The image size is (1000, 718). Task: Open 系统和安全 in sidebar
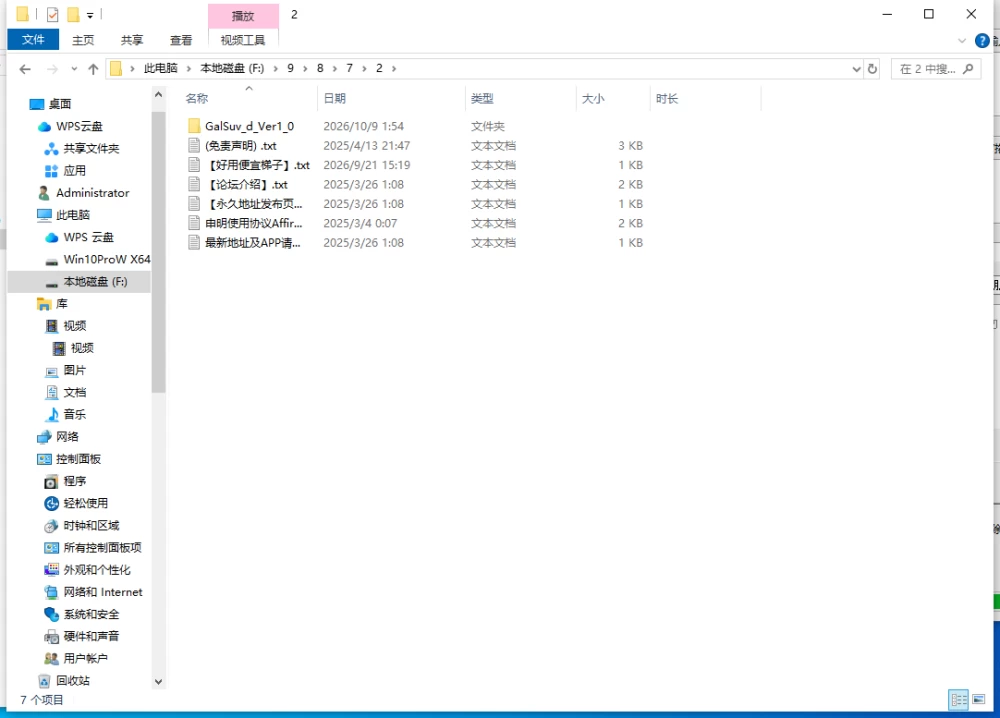click(91, 614)
